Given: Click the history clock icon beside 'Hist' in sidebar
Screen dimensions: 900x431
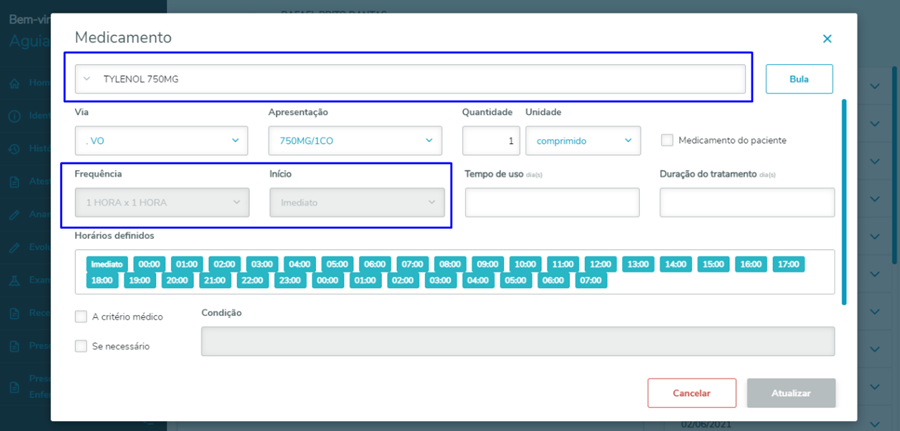Looking at the screenshot, I should (14, 149).
